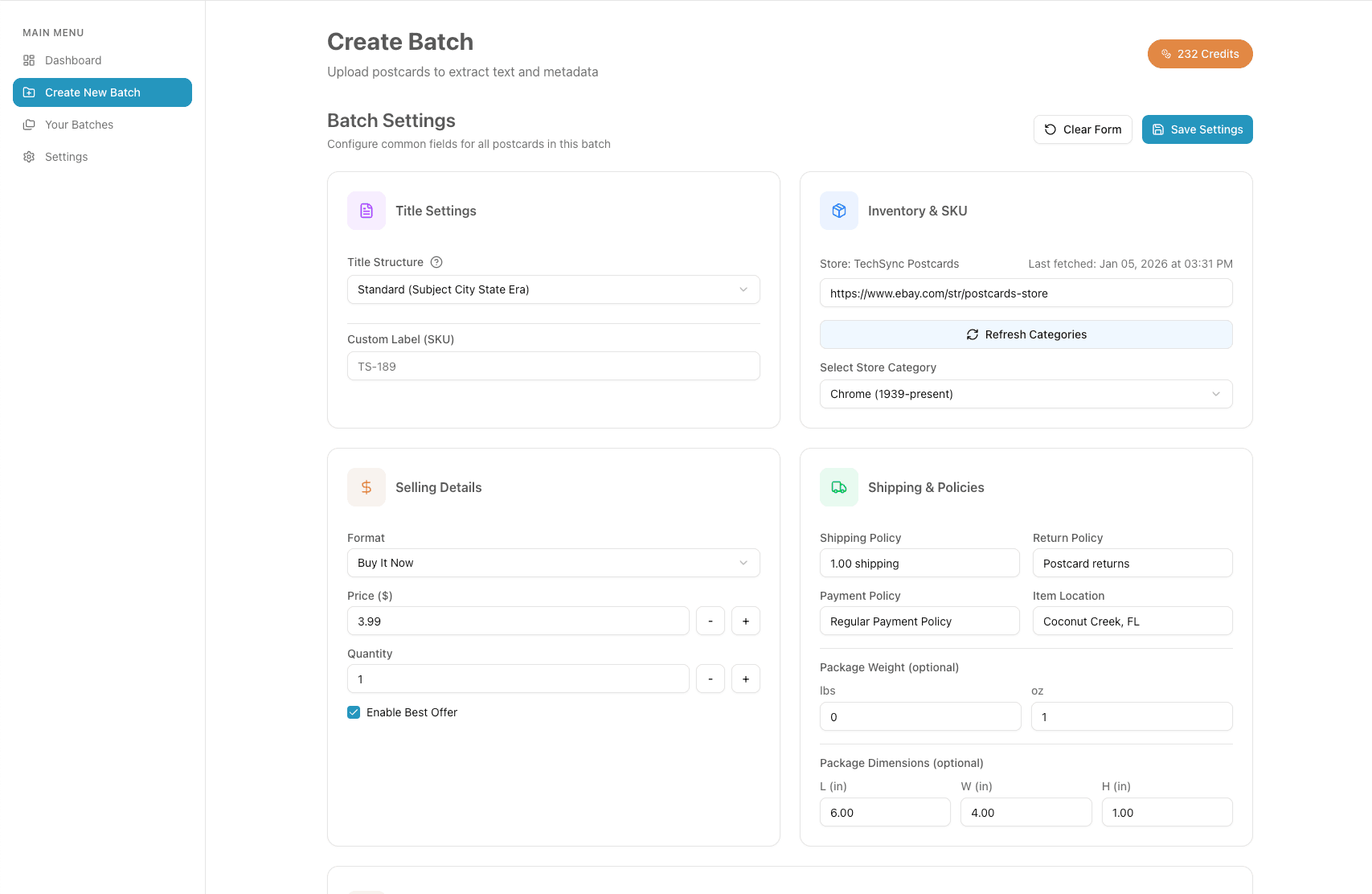Image resolution: width=1372 pixels, height=894 pixels.
Task: Open Settings in the sidebar menu
Action: (66, 157)
